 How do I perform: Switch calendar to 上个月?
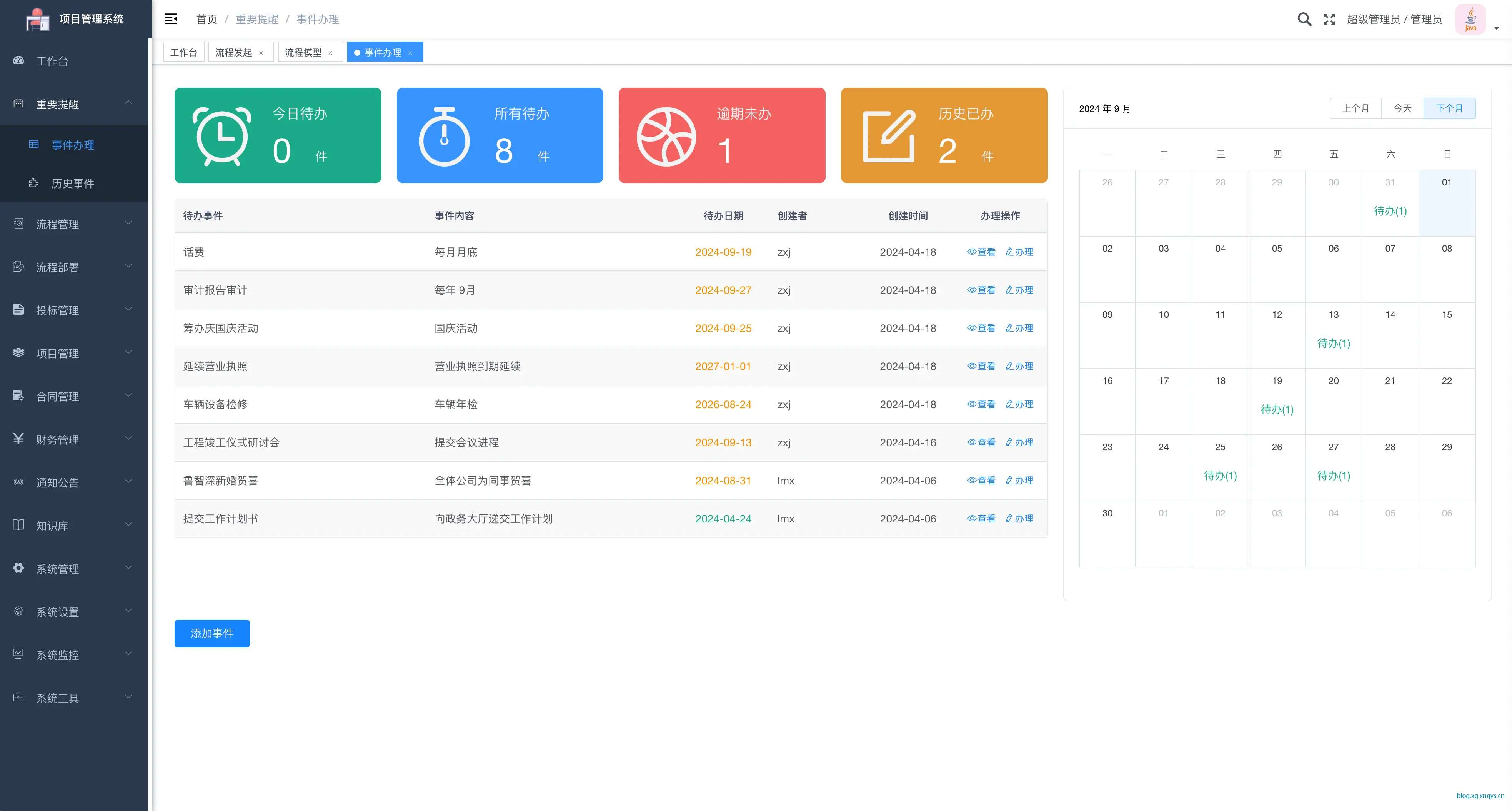(1356, 108)
